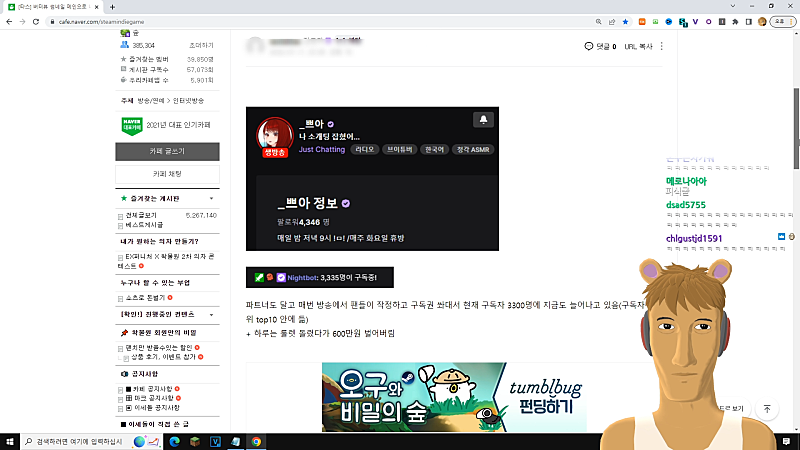Open the green extension icon in toolbar
This screenshot has height=450, width=800.
coord(655,22)
